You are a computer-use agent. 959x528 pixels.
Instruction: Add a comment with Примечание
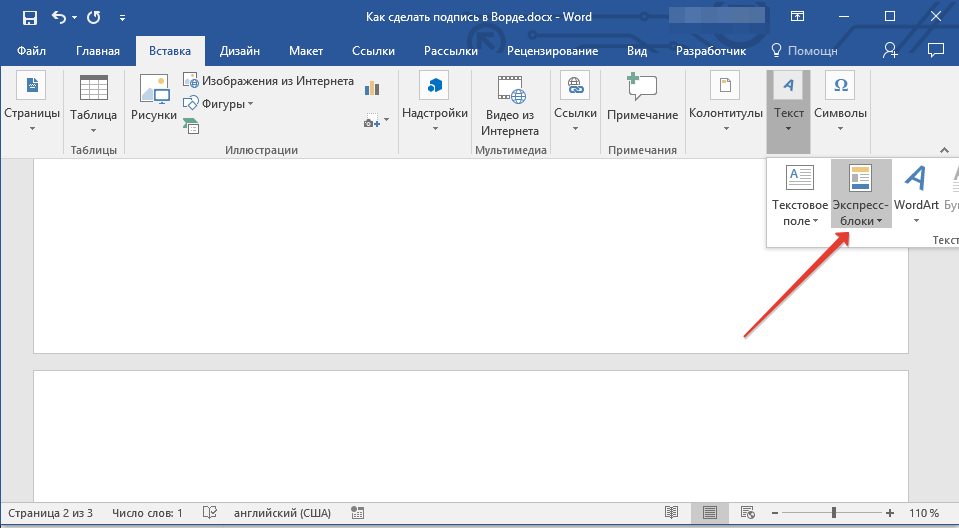click(642, 100)
